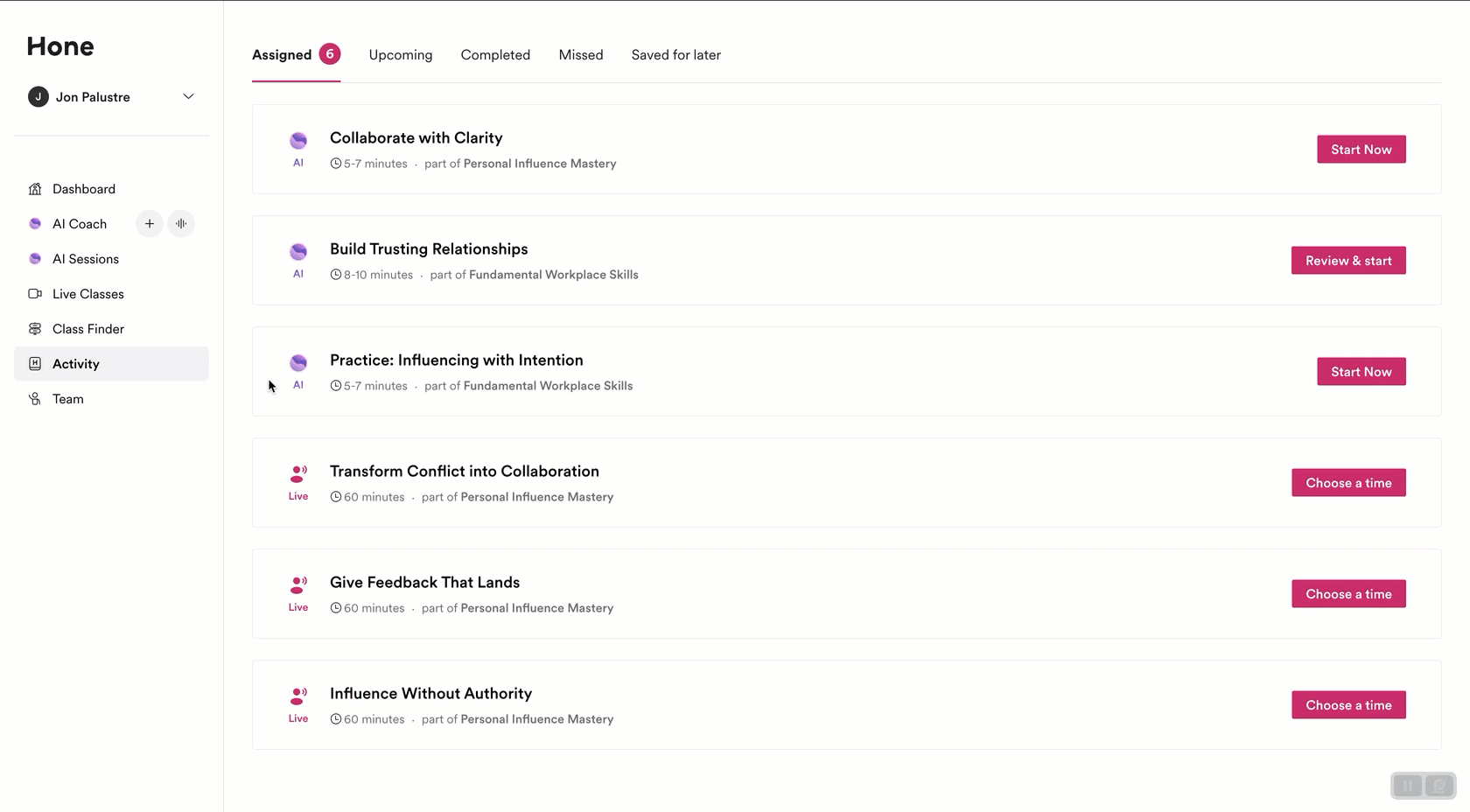
Task: Click the Hone logo
Action: coord(60,46)
